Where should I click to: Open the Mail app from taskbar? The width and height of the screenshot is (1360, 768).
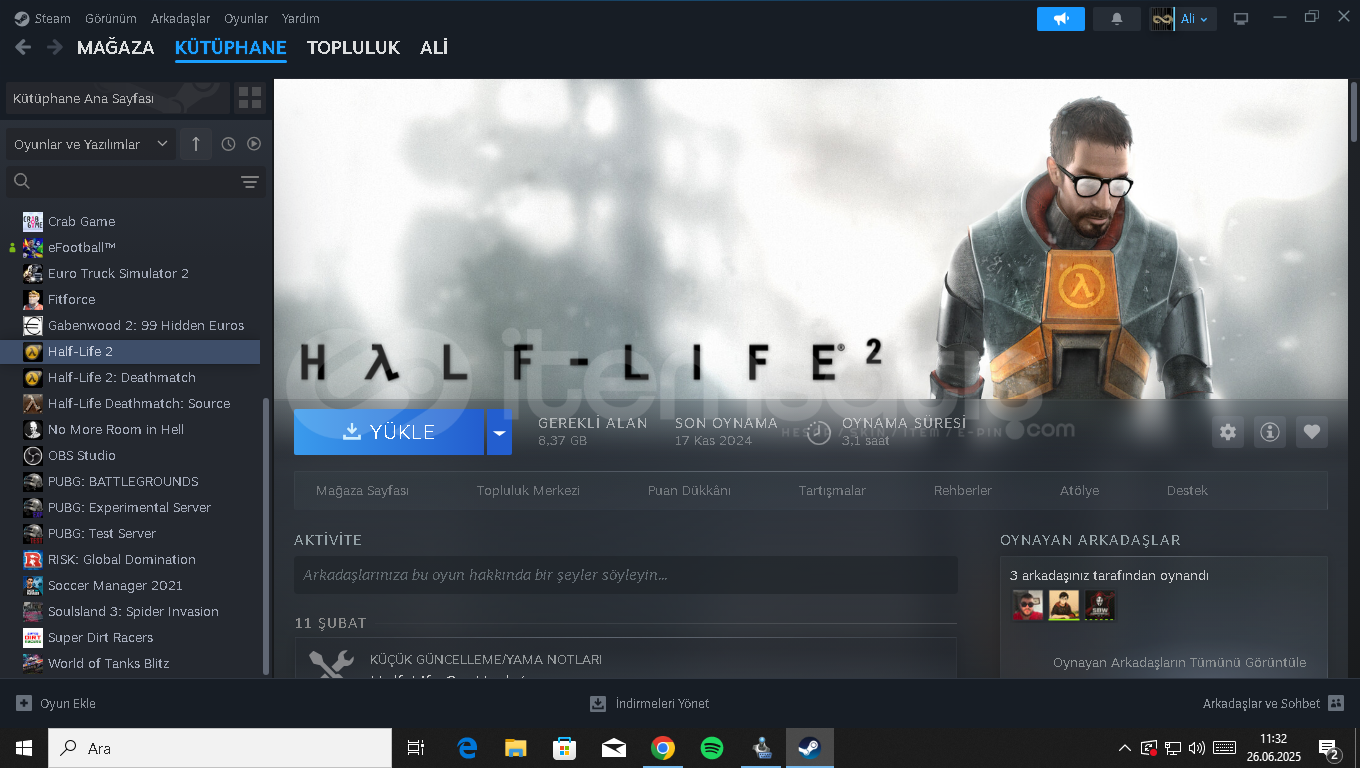pos(614,748)
